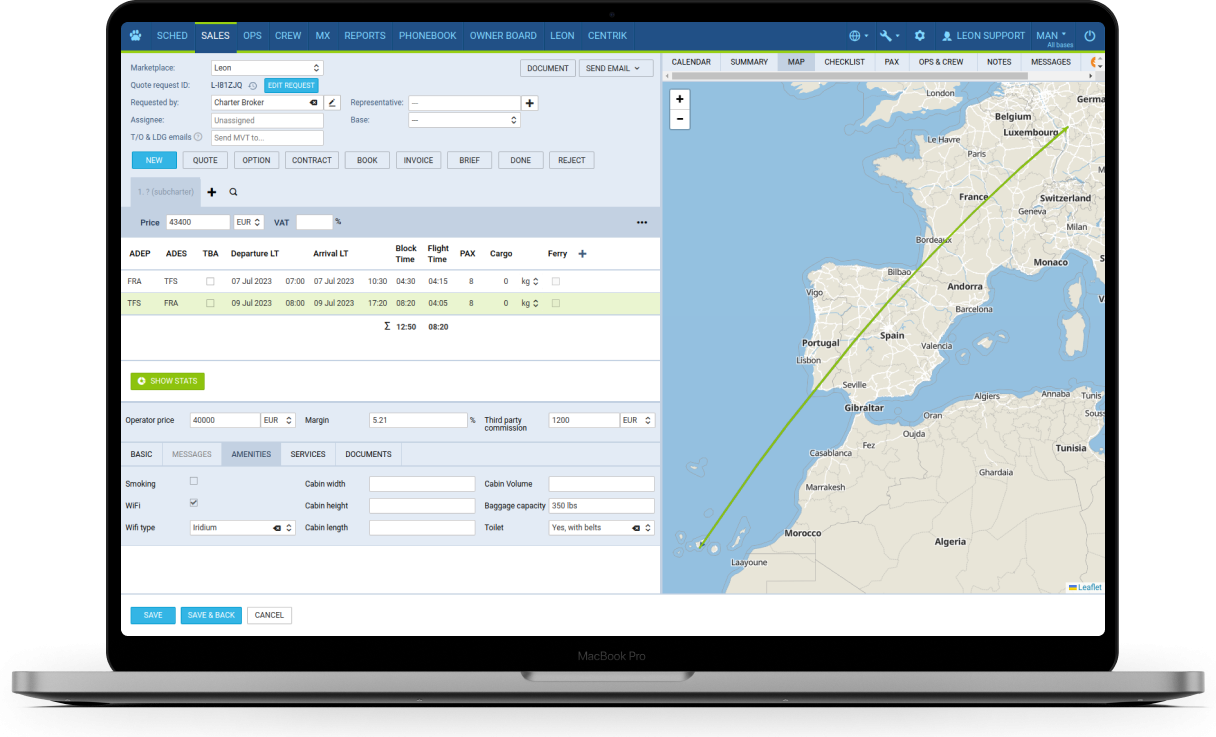This screenshot has height=737, width=1216.
Task: Open the globe language icon
Action: [855, 35]
